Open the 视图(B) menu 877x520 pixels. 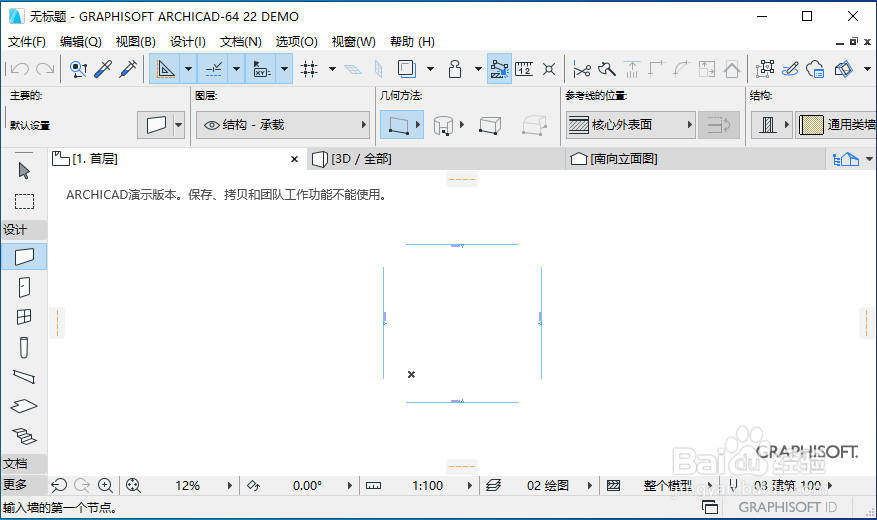coord(135,42)
